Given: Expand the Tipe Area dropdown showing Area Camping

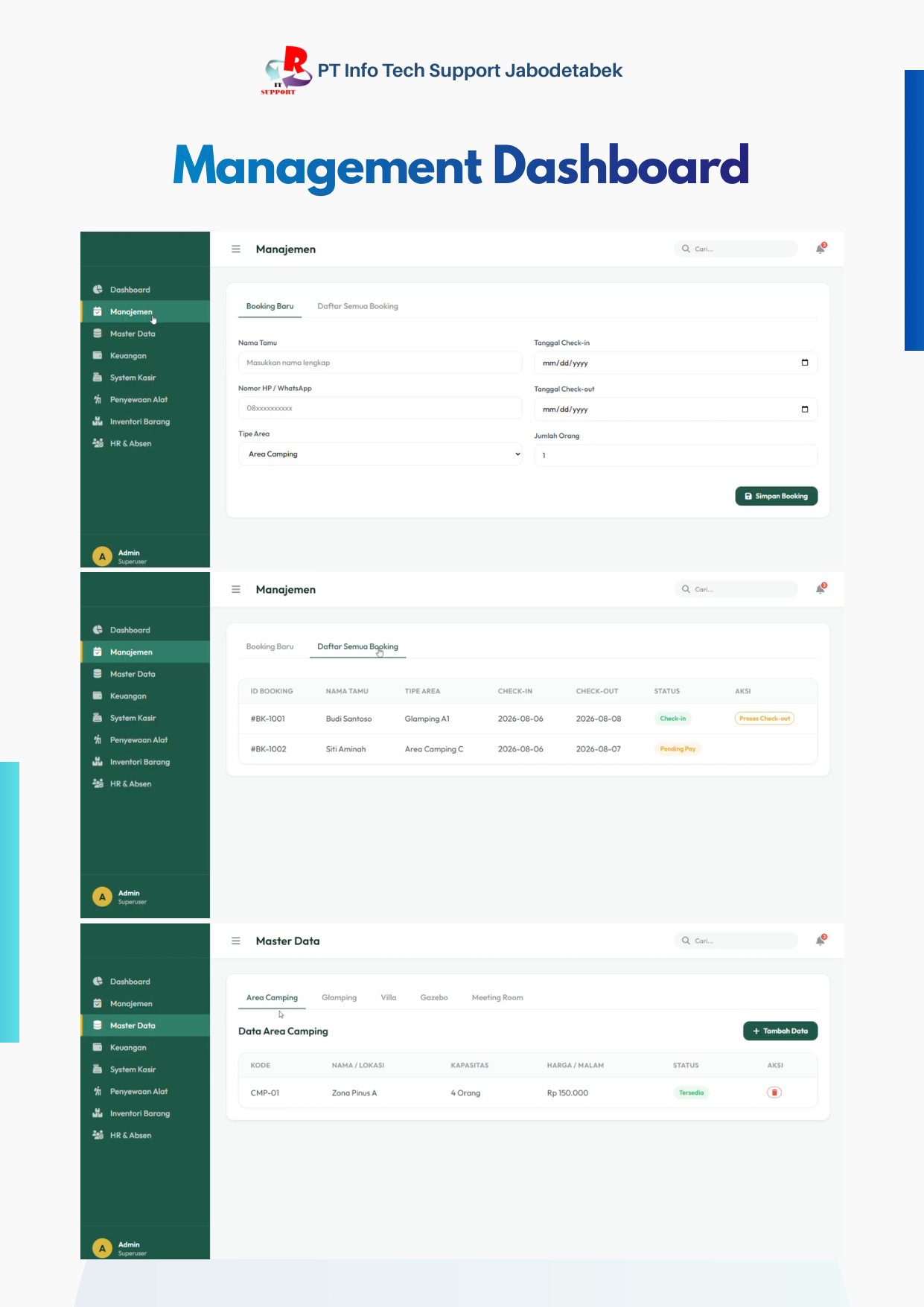Looking at the screenshot, I should point(380,454).
